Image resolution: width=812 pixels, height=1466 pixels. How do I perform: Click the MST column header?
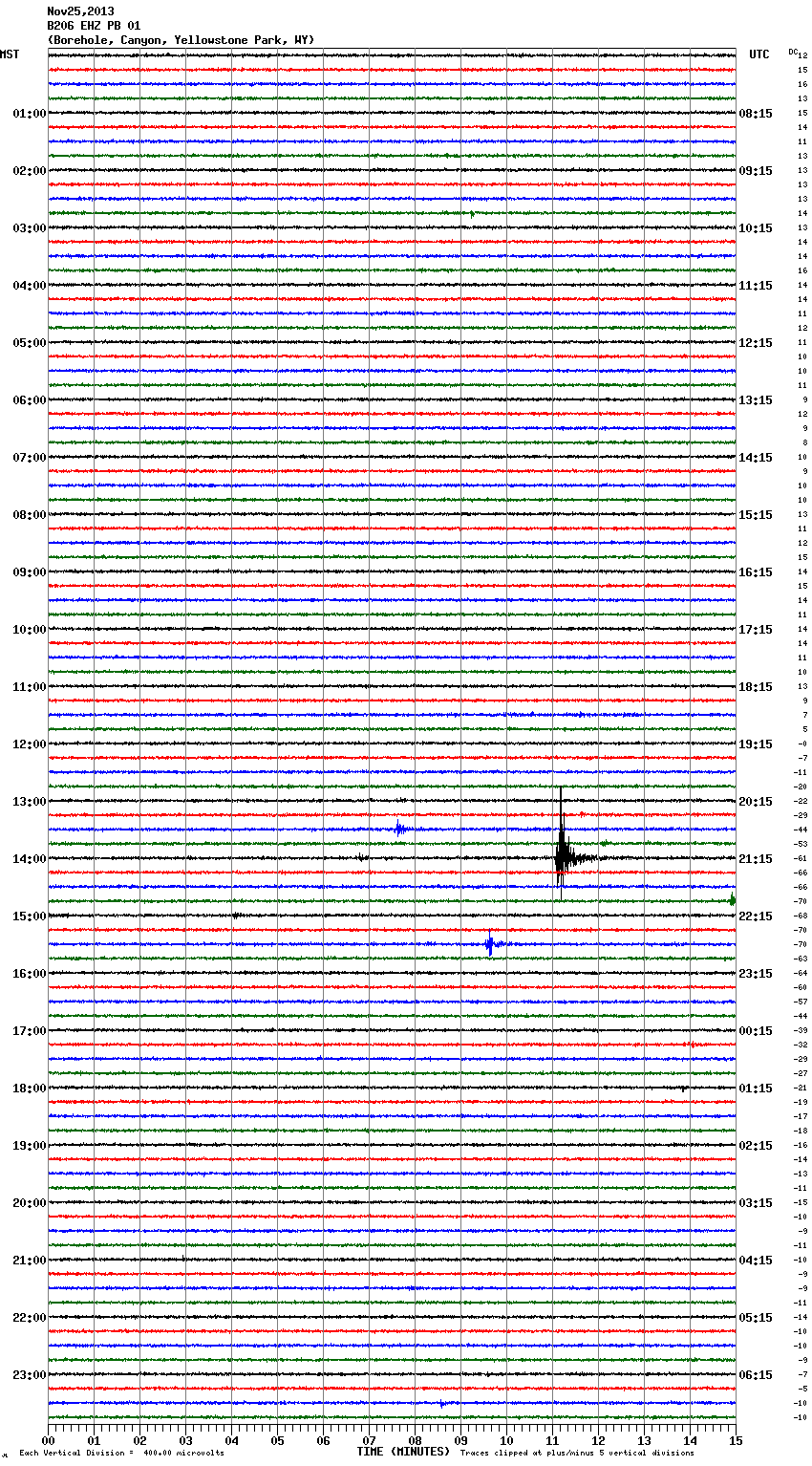10,54
